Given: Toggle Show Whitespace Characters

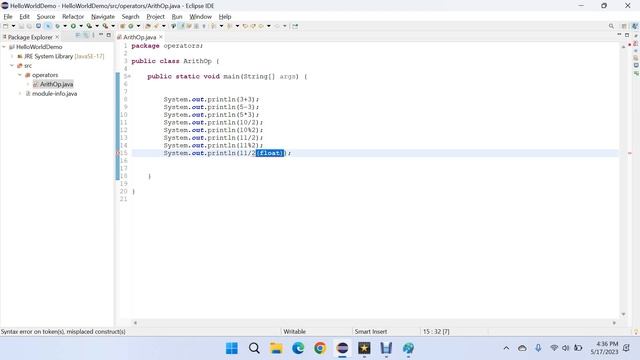Looking at the screenshot, I should (x=204, y=26).
